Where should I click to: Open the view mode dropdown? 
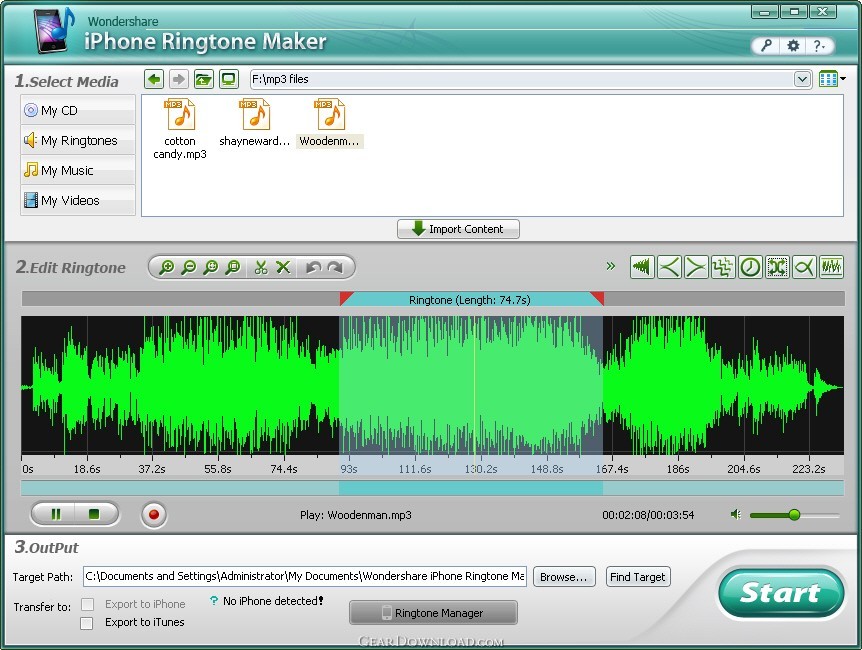tap(832, 79)
